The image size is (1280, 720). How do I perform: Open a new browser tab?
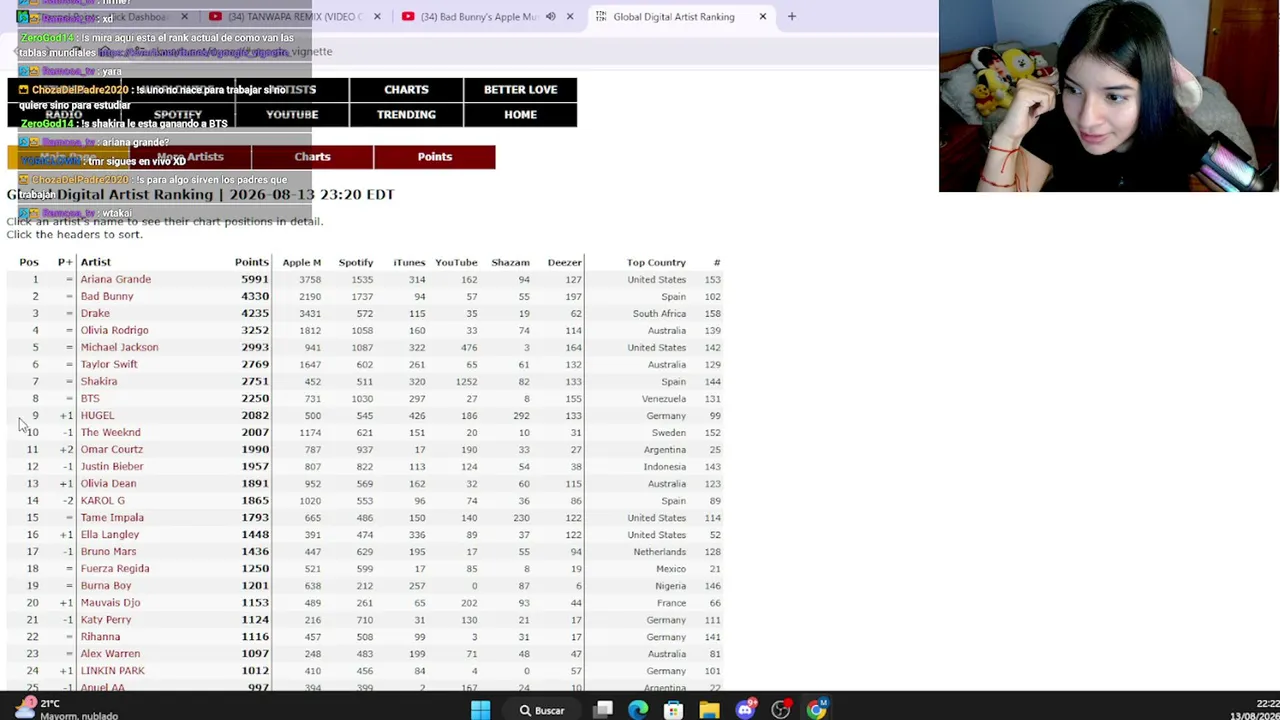tap(791, 16)
